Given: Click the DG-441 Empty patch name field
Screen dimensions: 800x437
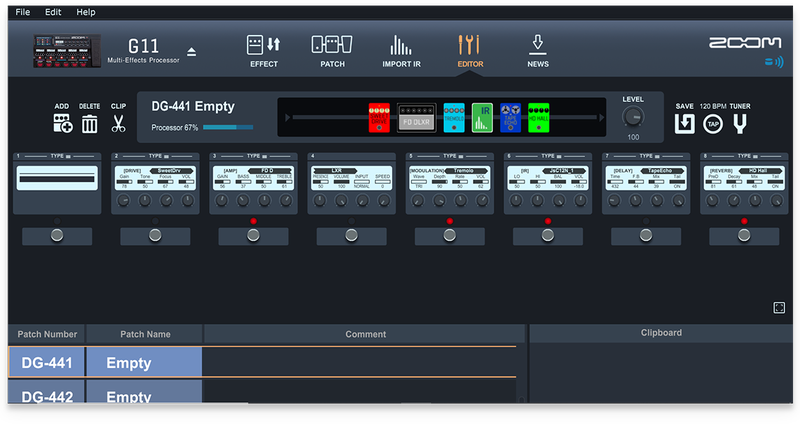Looking at the screenshot, I should pyautogui.click(x=193, y=107).
